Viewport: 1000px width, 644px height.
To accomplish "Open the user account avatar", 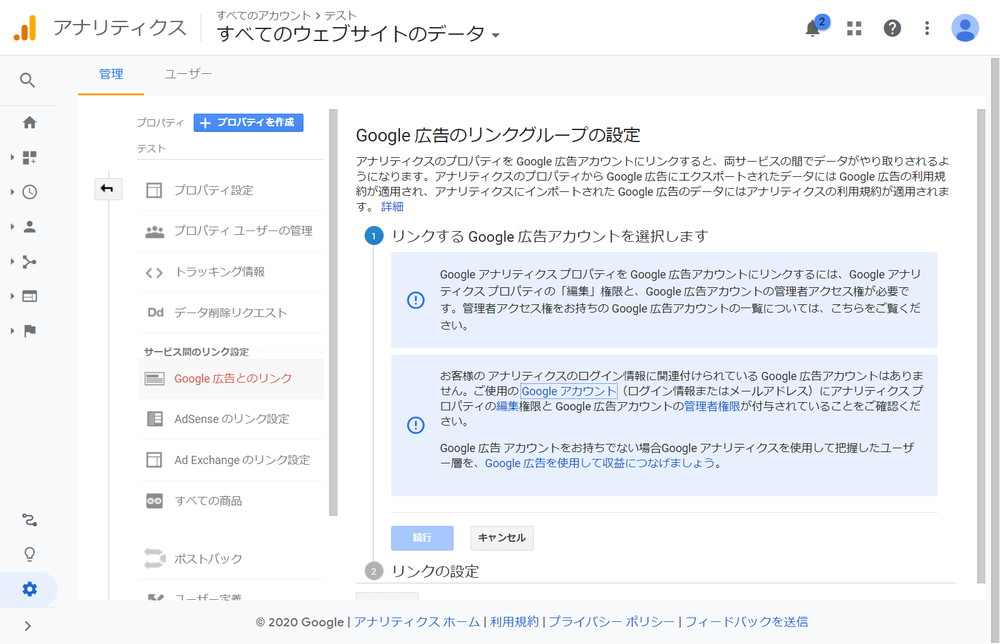I will tap(965, 28).
